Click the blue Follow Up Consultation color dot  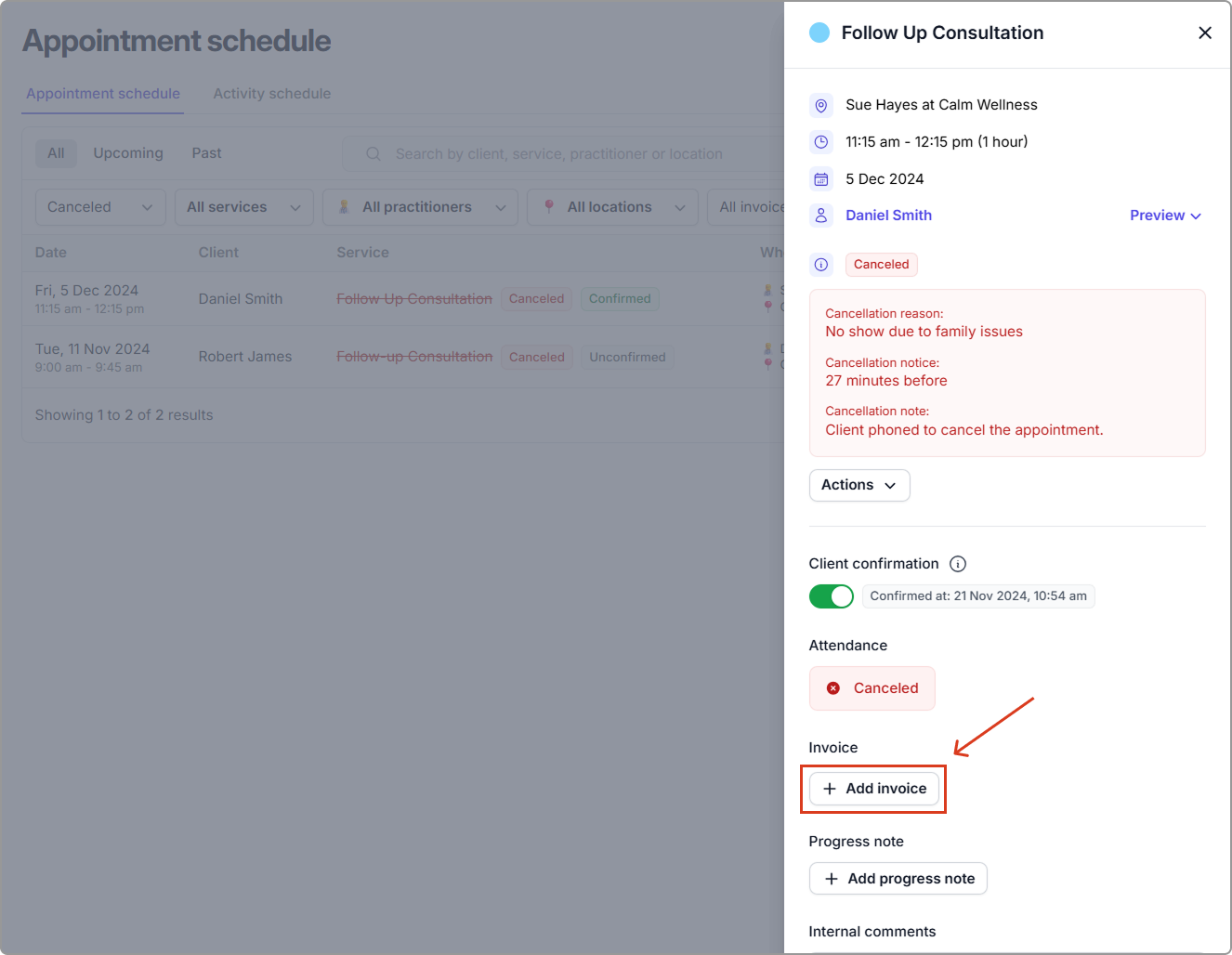(819, 33)
